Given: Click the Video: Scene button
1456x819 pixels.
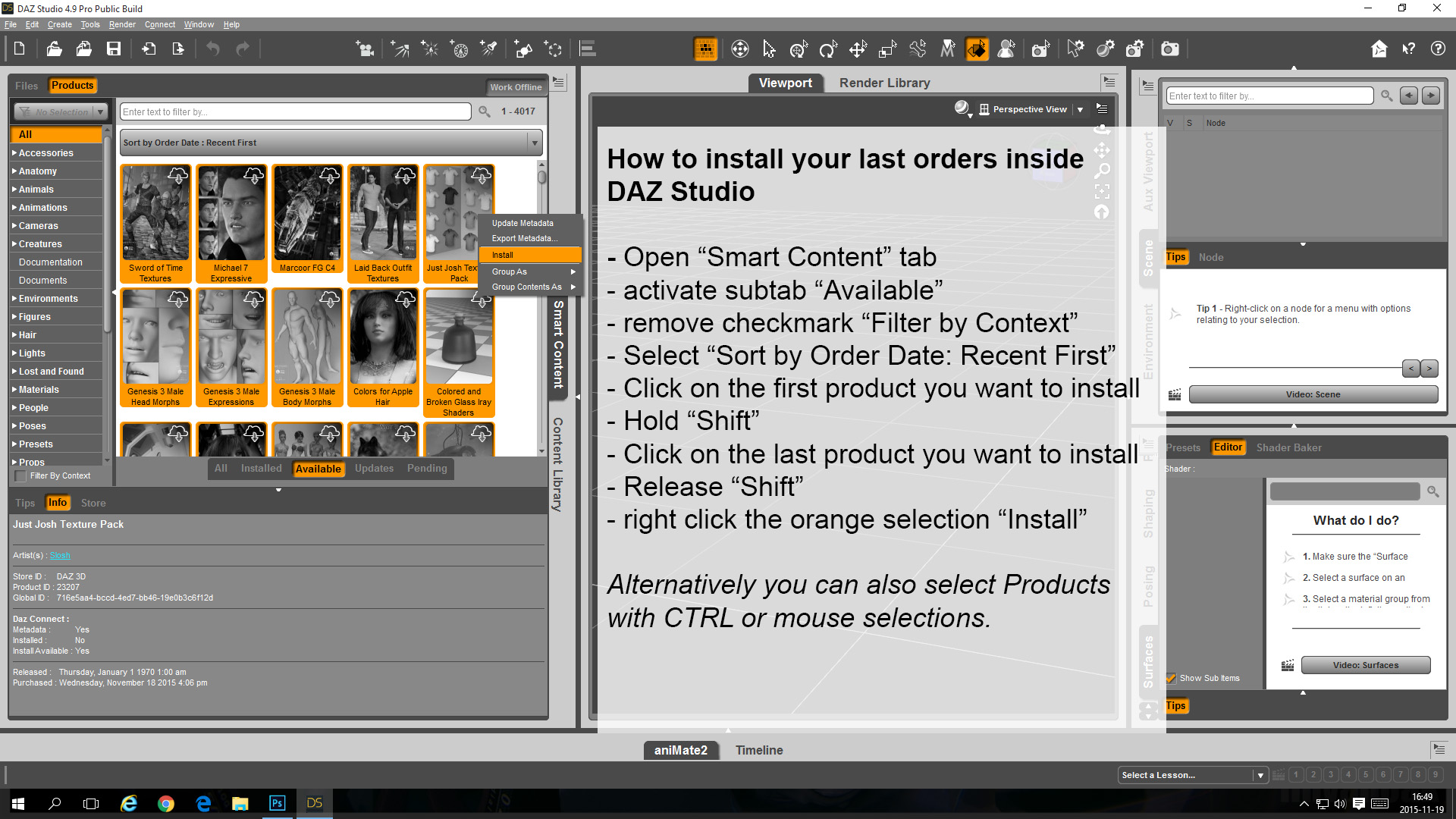Looking at the screenshot, I should (1313, 394).
